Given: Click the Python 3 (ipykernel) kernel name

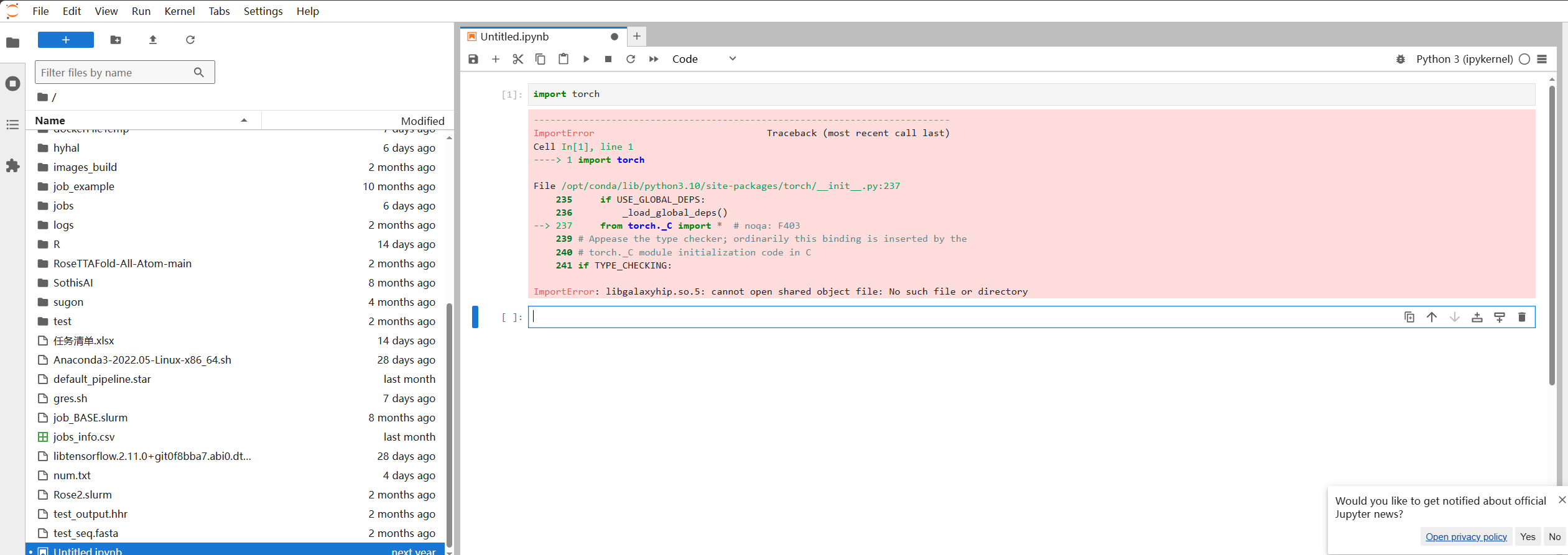Looking at the screenshot, I should [x=1464, y=59].
